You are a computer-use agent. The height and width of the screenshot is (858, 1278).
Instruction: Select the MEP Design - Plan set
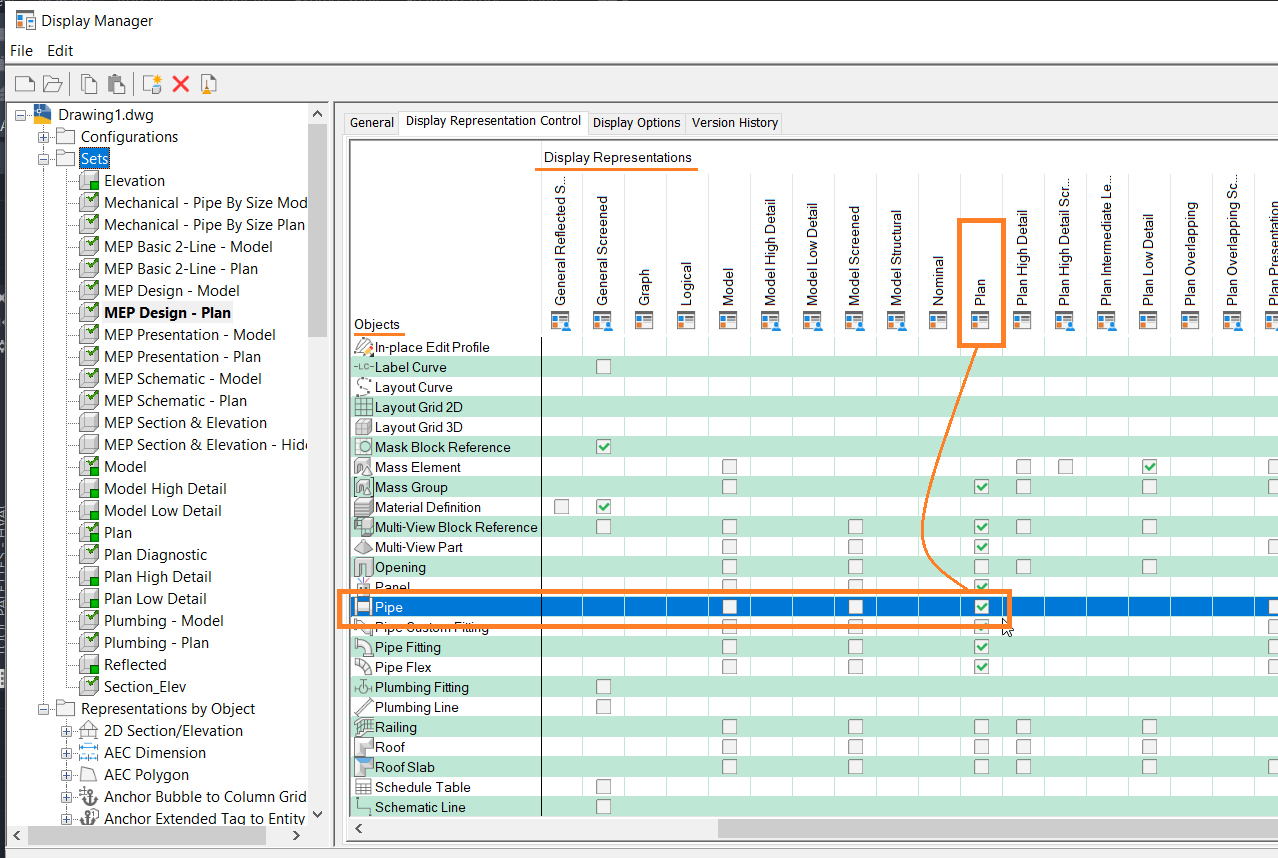tap(167, 313)
